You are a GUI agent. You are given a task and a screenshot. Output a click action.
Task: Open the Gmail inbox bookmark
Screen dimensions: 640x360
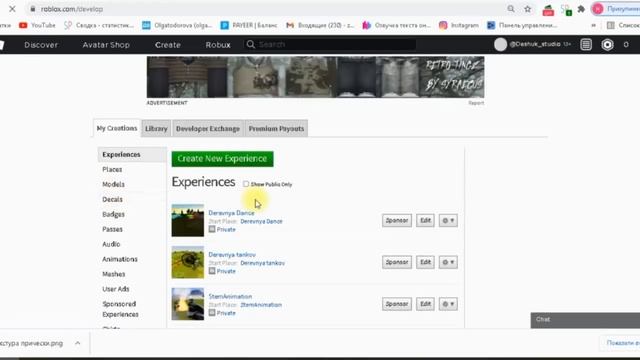(x=320, y=25)
